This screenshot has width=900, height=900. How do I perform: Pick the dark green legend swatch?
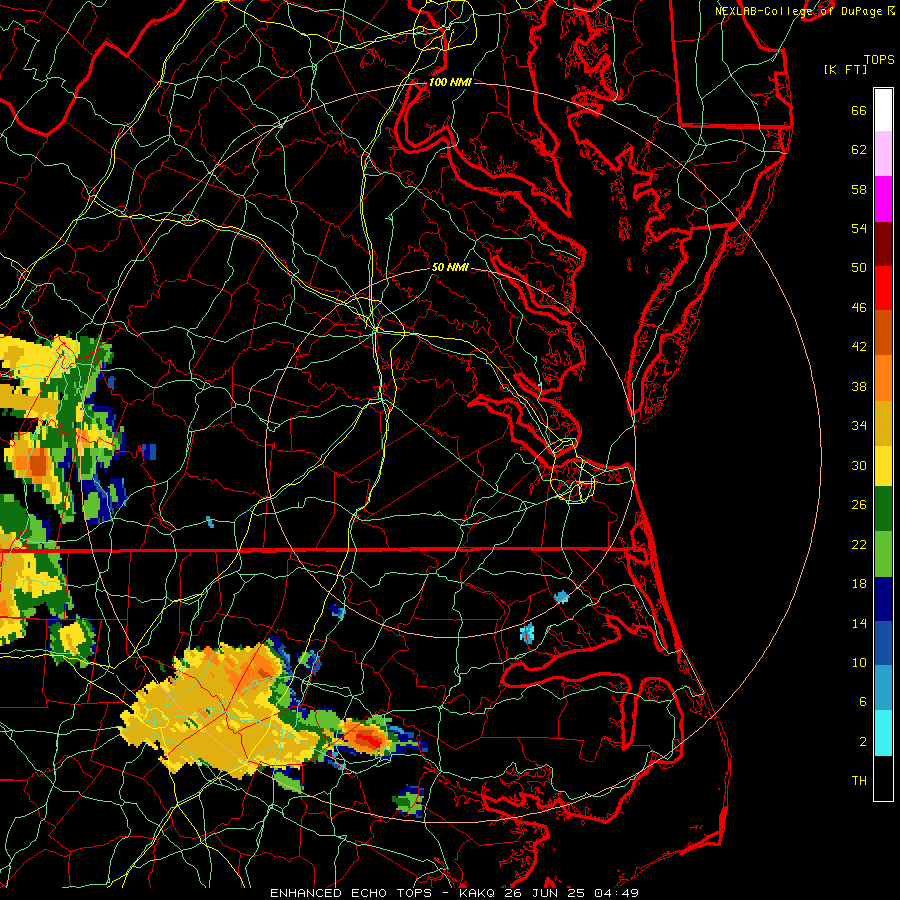(x=883, y=509)
